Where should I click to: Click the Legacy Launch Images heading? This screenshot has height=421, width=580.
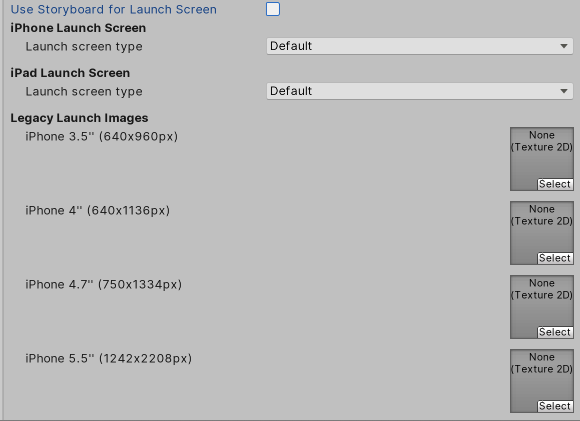(x=79, y=118)
